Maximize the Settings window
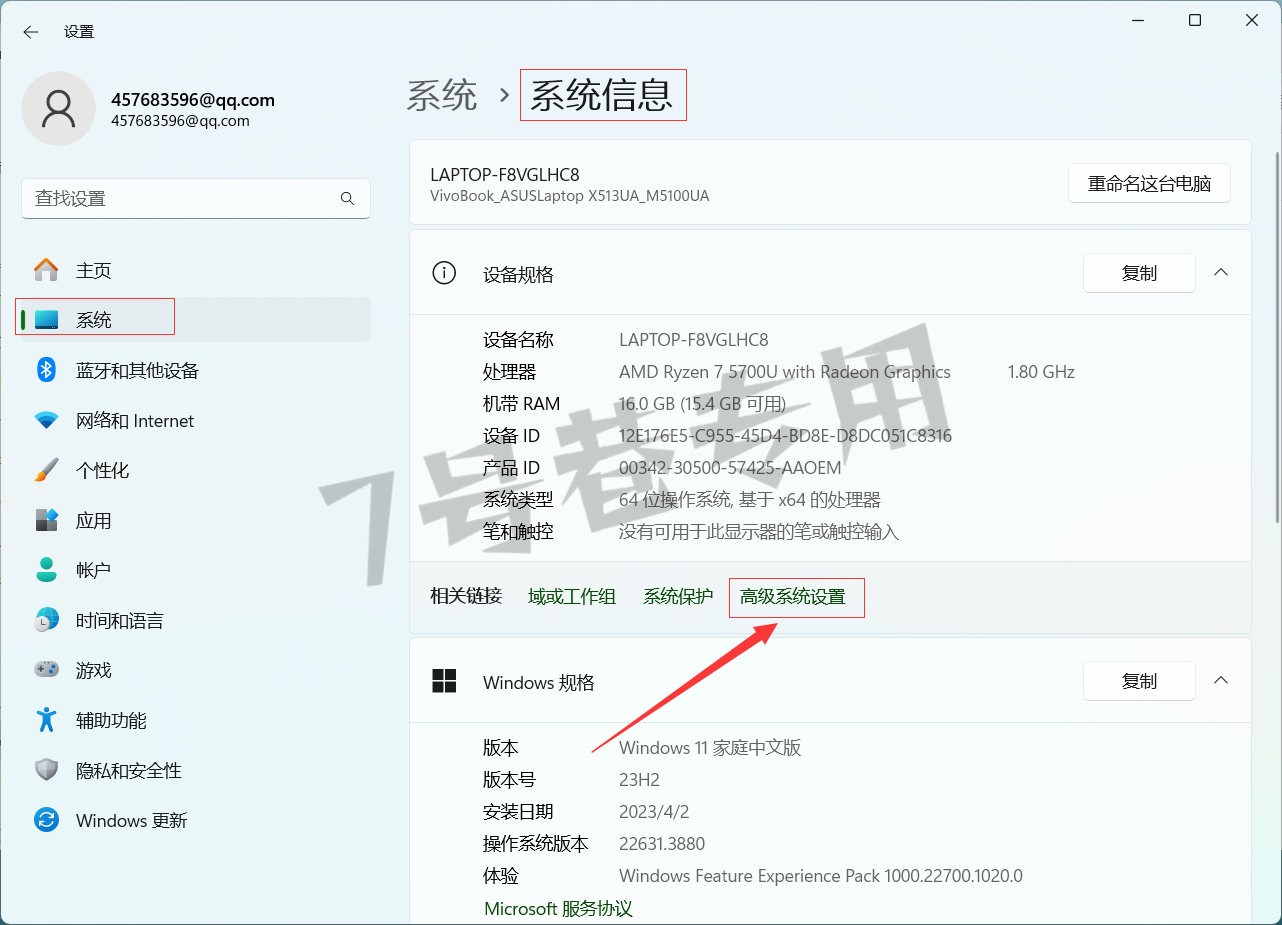The height and width of the screenshot is (925, 1282). [1195, 20]
